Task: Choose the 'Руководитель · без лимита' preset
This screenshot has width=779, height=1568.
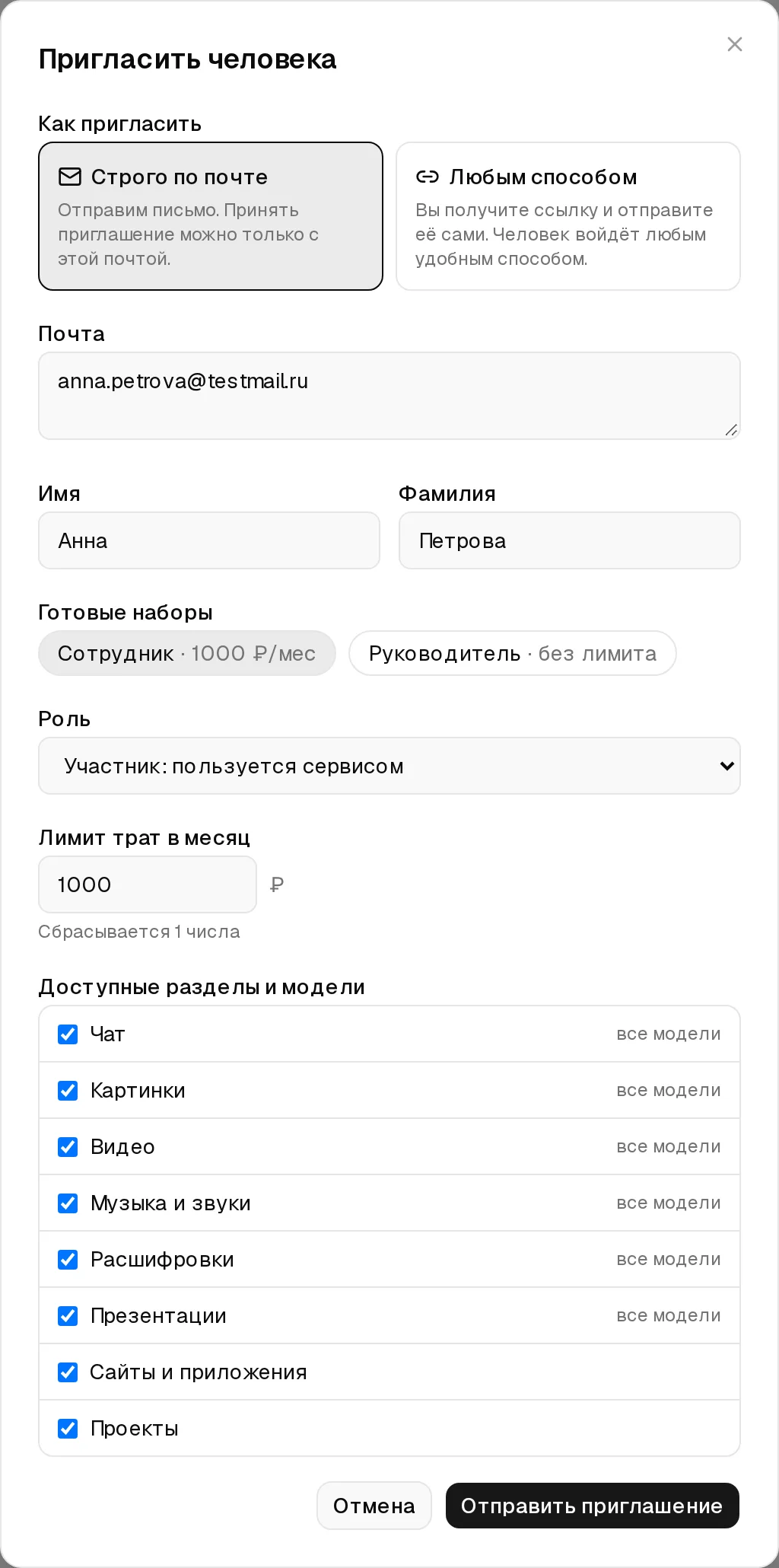Action: [513, 653]
